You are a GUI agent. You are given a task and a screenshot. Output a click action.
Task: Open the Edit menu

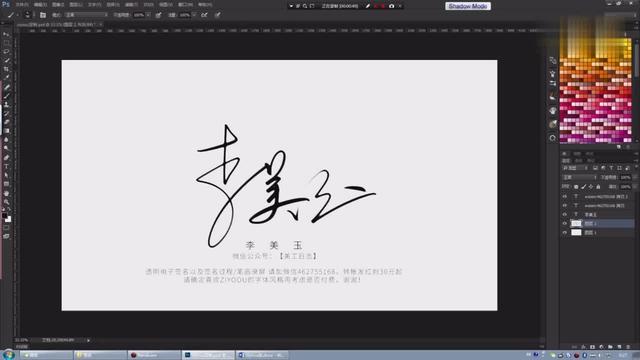click(40, 5)
